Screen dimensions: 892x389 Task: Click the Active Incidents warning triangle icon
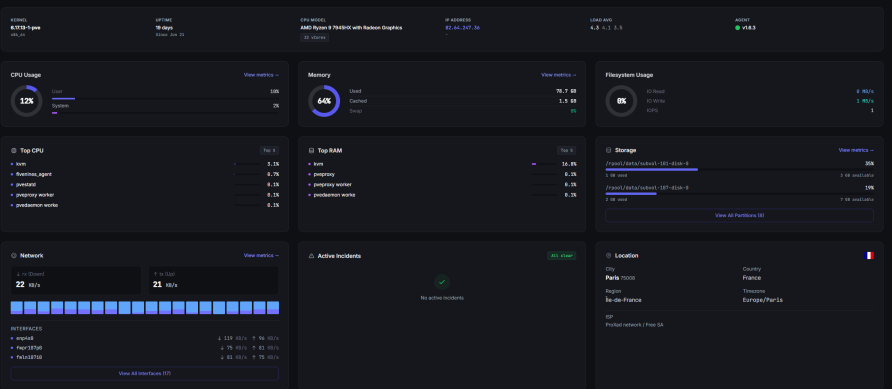311,256
